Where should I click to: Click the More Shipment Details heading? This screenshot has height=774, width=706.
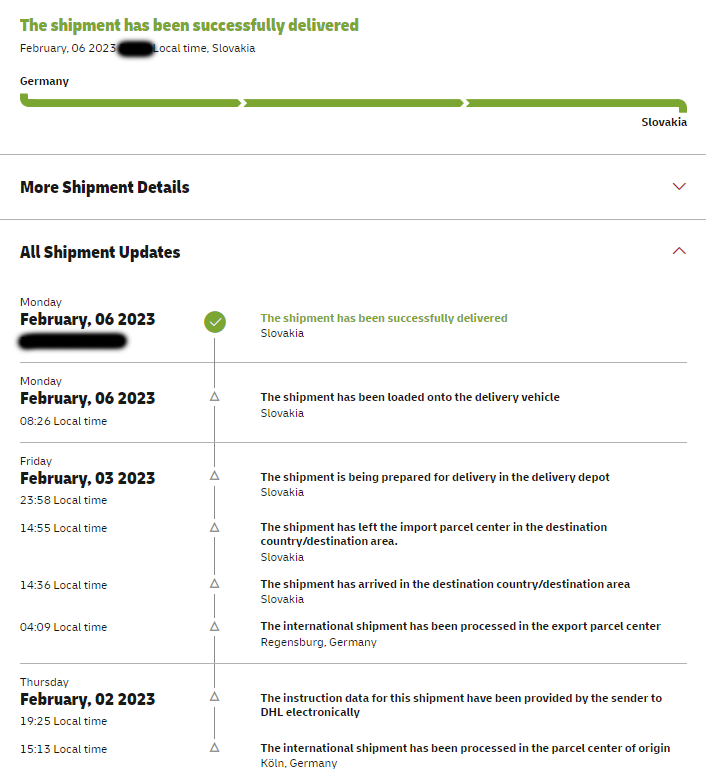point(105,187)
